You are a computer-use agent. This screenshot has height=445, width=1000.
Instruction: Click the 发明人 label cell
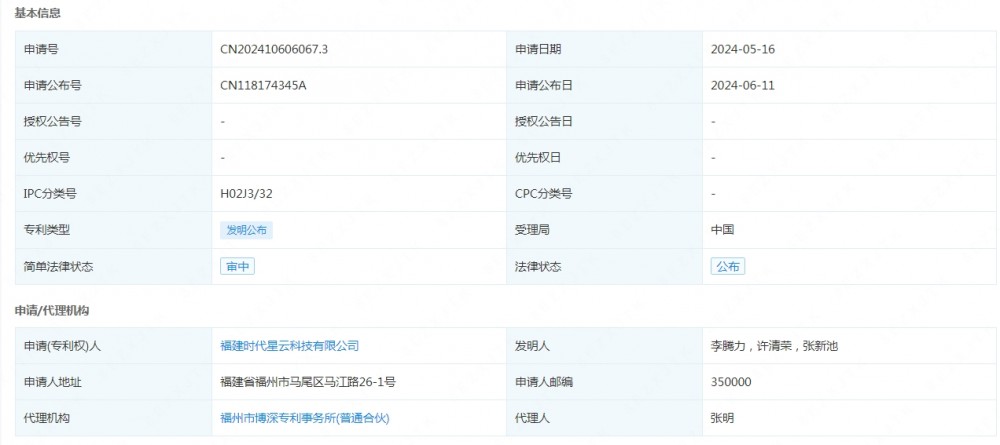[x=605, y=346]
